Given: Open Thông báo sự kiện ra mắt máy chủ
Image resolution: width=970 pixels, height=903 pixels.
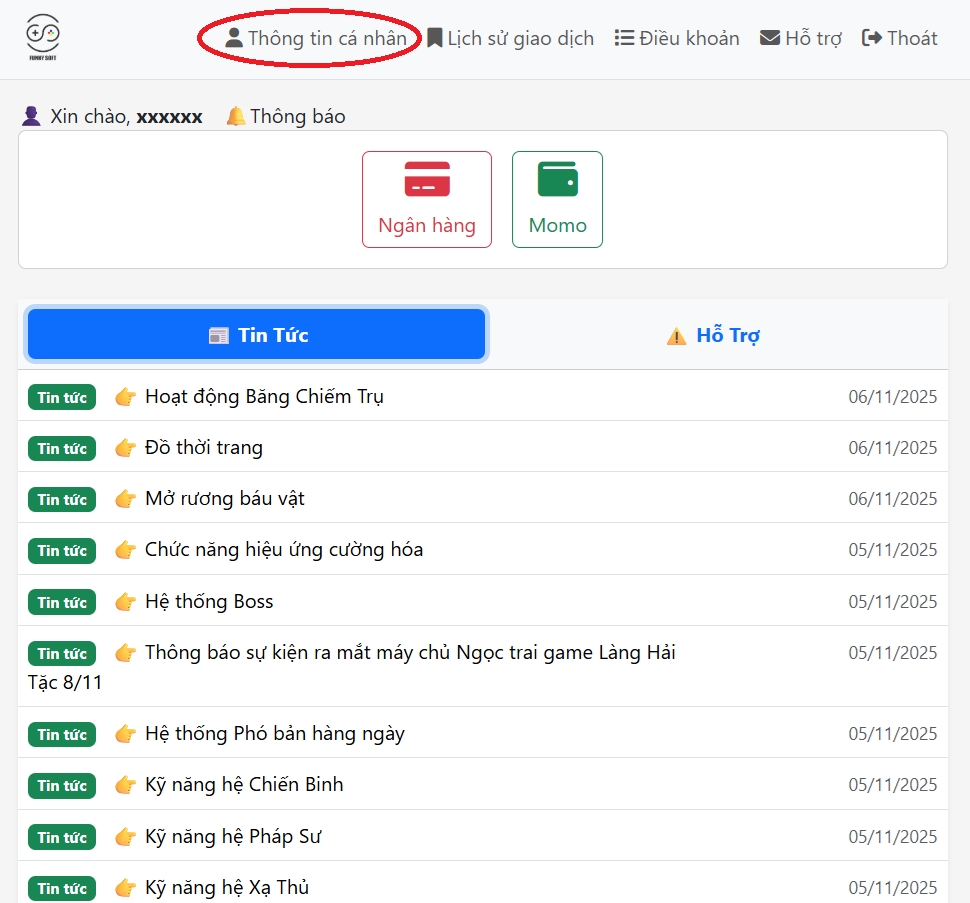Looking at the screenshot, I should point(409,652).
